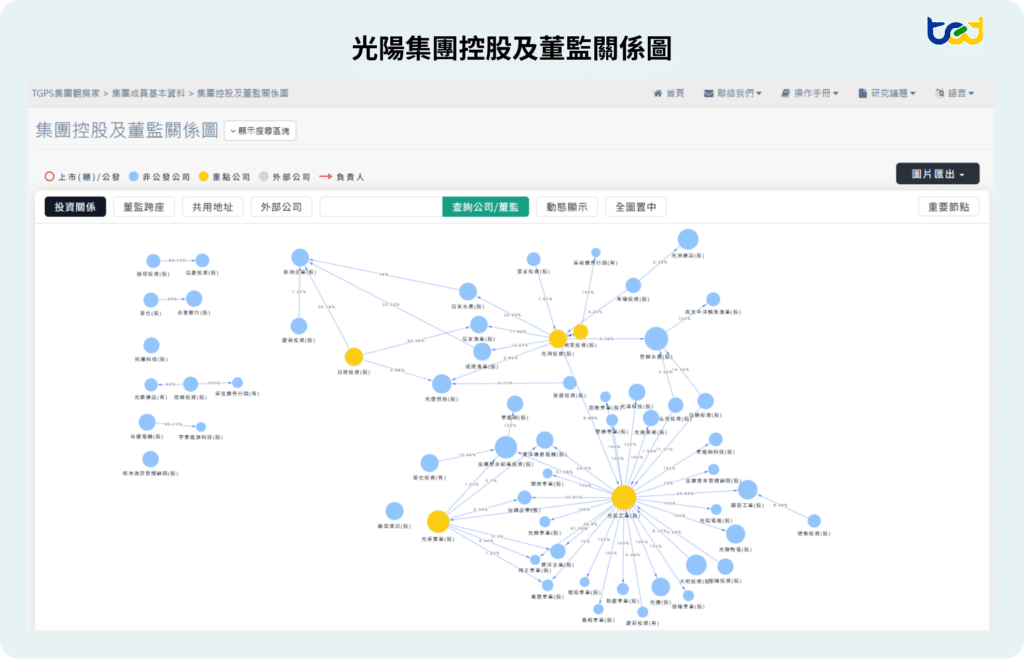Click the 全圖置中 center graph button
This screenshot has width=1024, height=659.
(635, 207)
